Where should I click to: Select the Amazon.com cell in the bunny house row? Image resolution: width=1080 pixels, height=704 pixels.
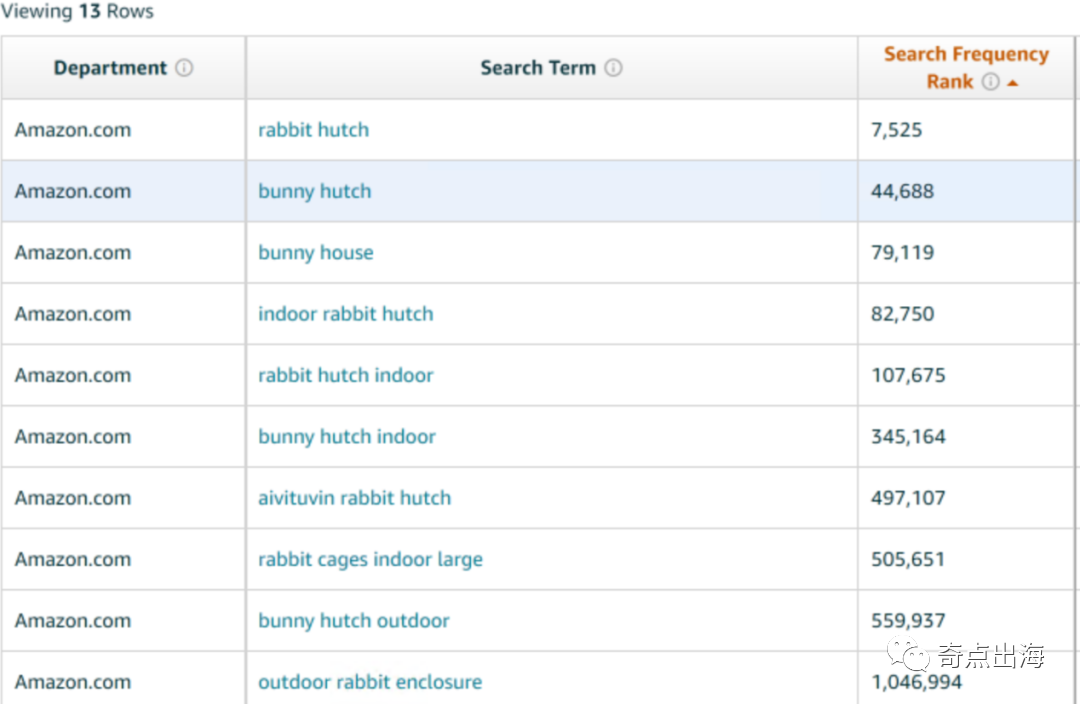(x=73, y=253)
